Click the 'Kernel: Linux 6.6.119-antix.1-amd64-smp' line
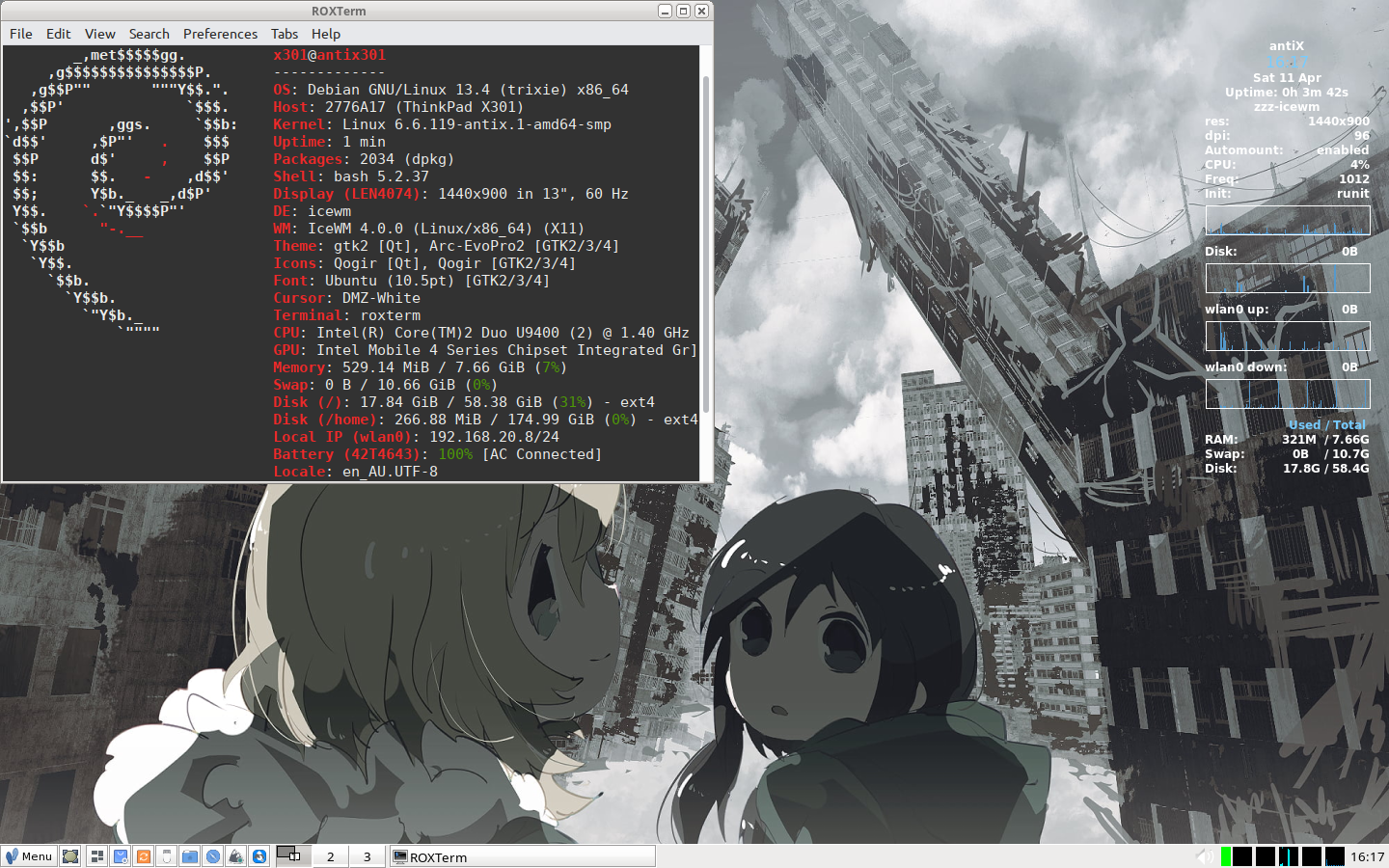 443,124
